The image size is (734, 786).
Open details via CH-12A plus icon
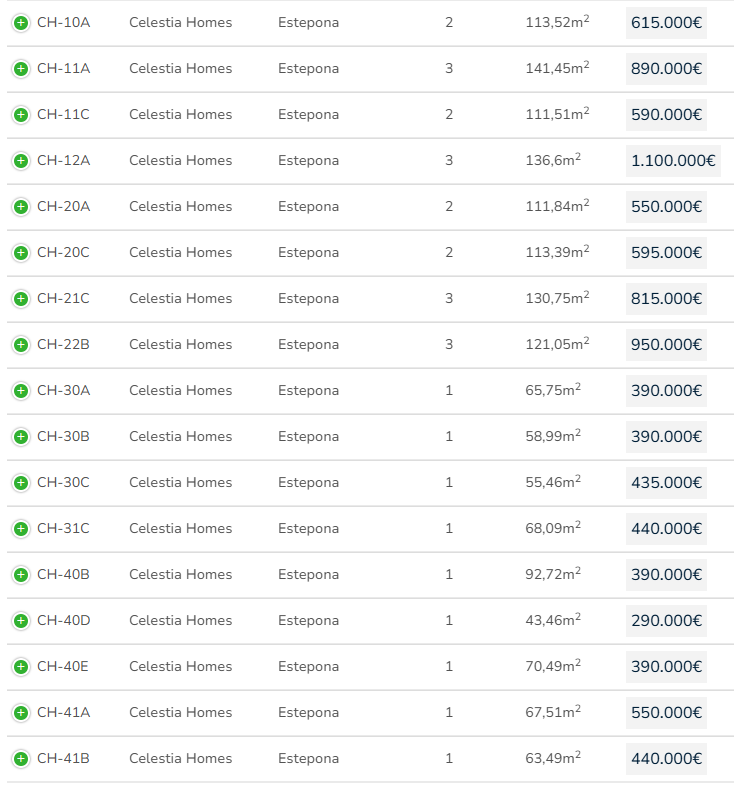(x=21, y=161)
